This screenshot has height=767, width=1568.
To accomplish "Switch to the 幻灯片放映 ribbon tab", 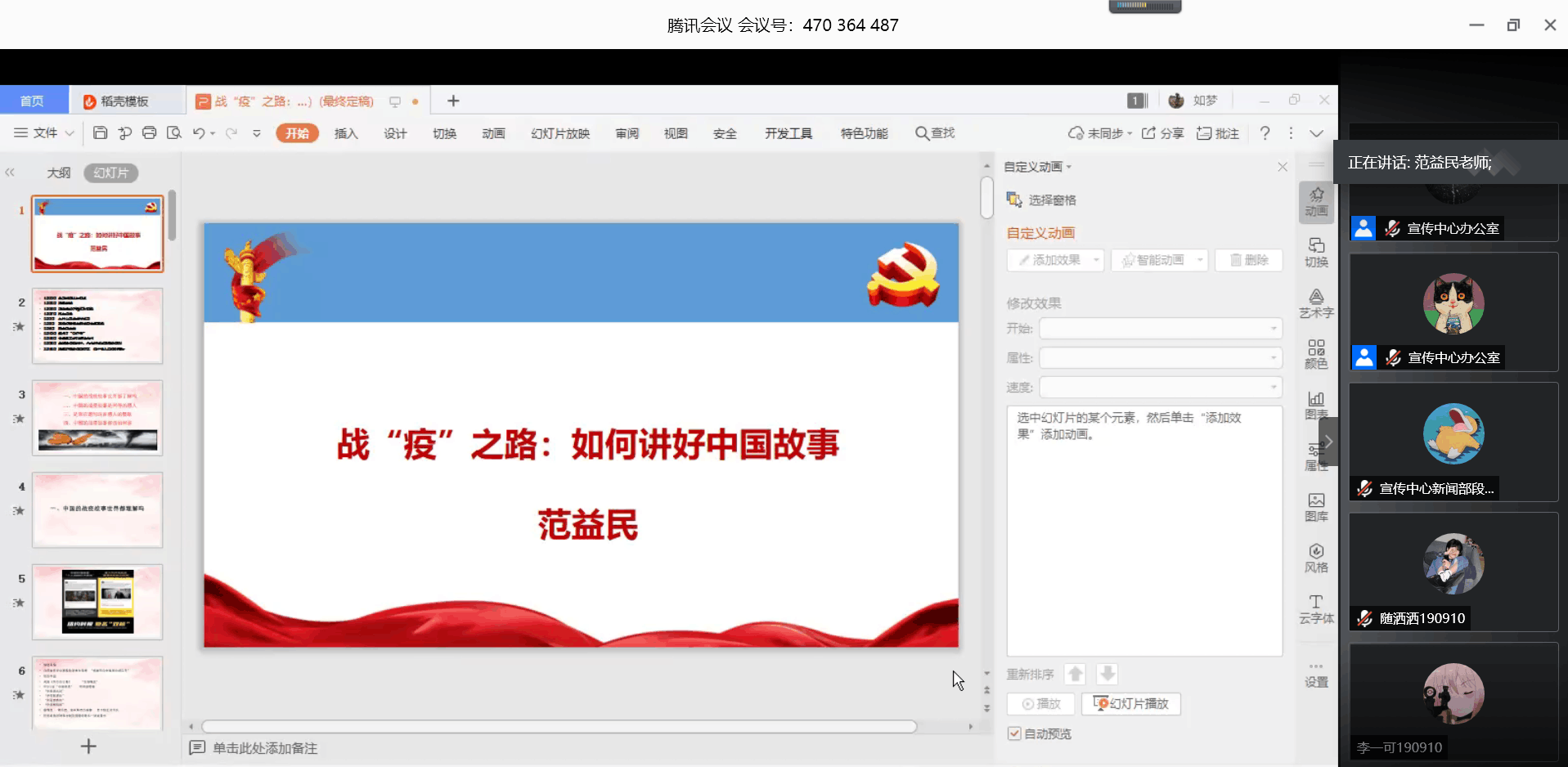I will pyautogui.click(x=560, y=133).
